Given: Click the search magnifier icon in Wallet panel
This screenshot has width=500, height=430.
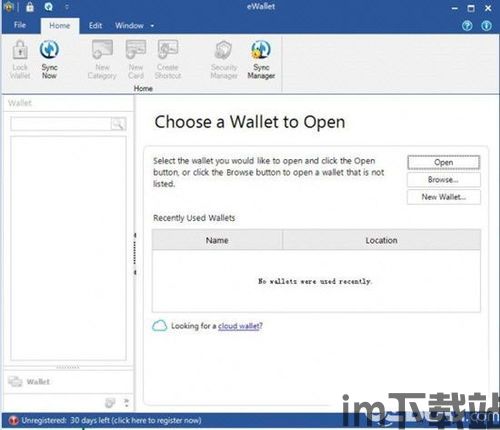Looking at the screenshot, I should tap(118, 124).
